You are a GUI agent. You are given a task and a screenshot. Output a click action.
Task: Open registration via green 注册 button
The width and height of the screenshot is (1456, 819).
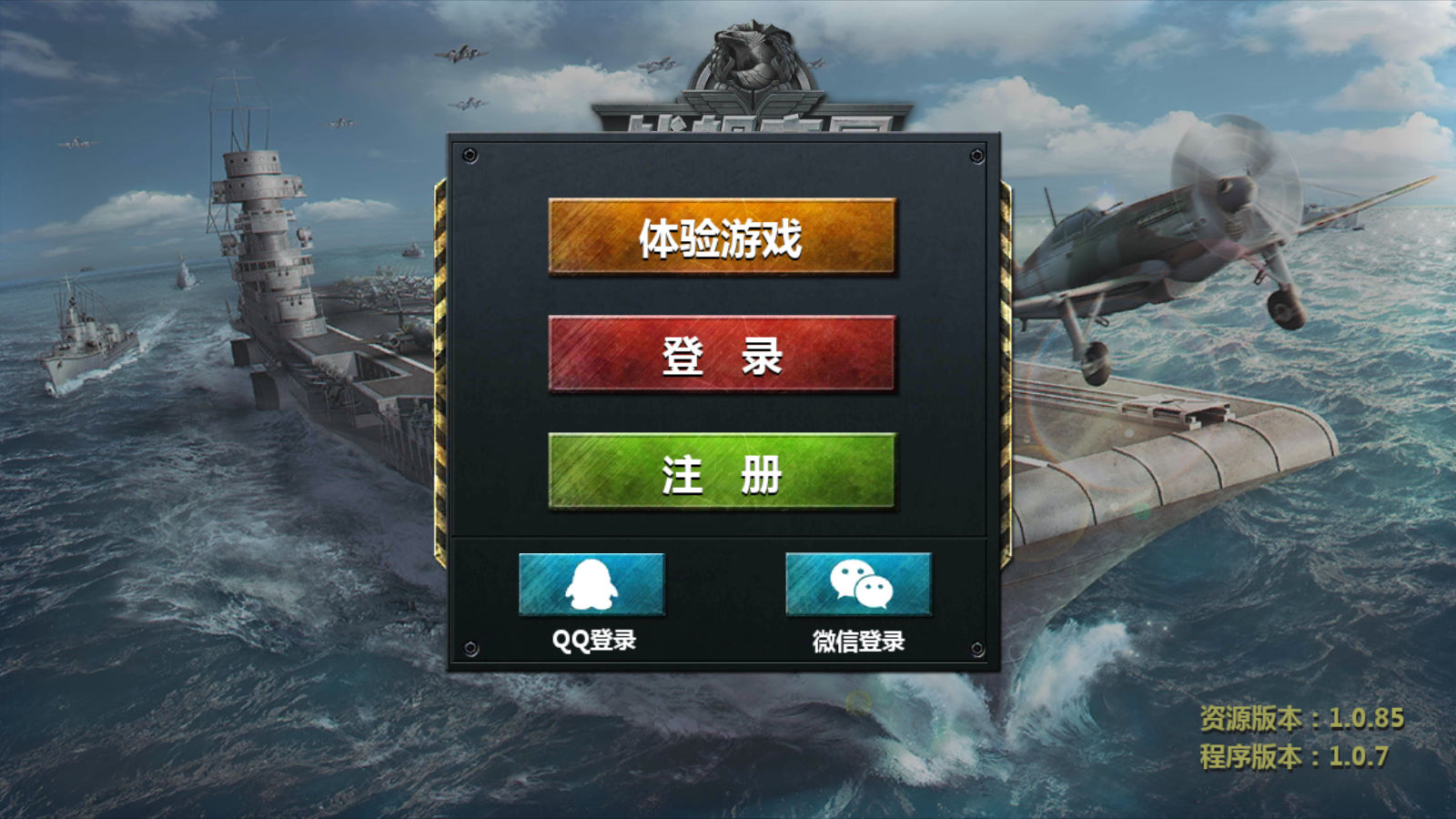pos(722,470)
